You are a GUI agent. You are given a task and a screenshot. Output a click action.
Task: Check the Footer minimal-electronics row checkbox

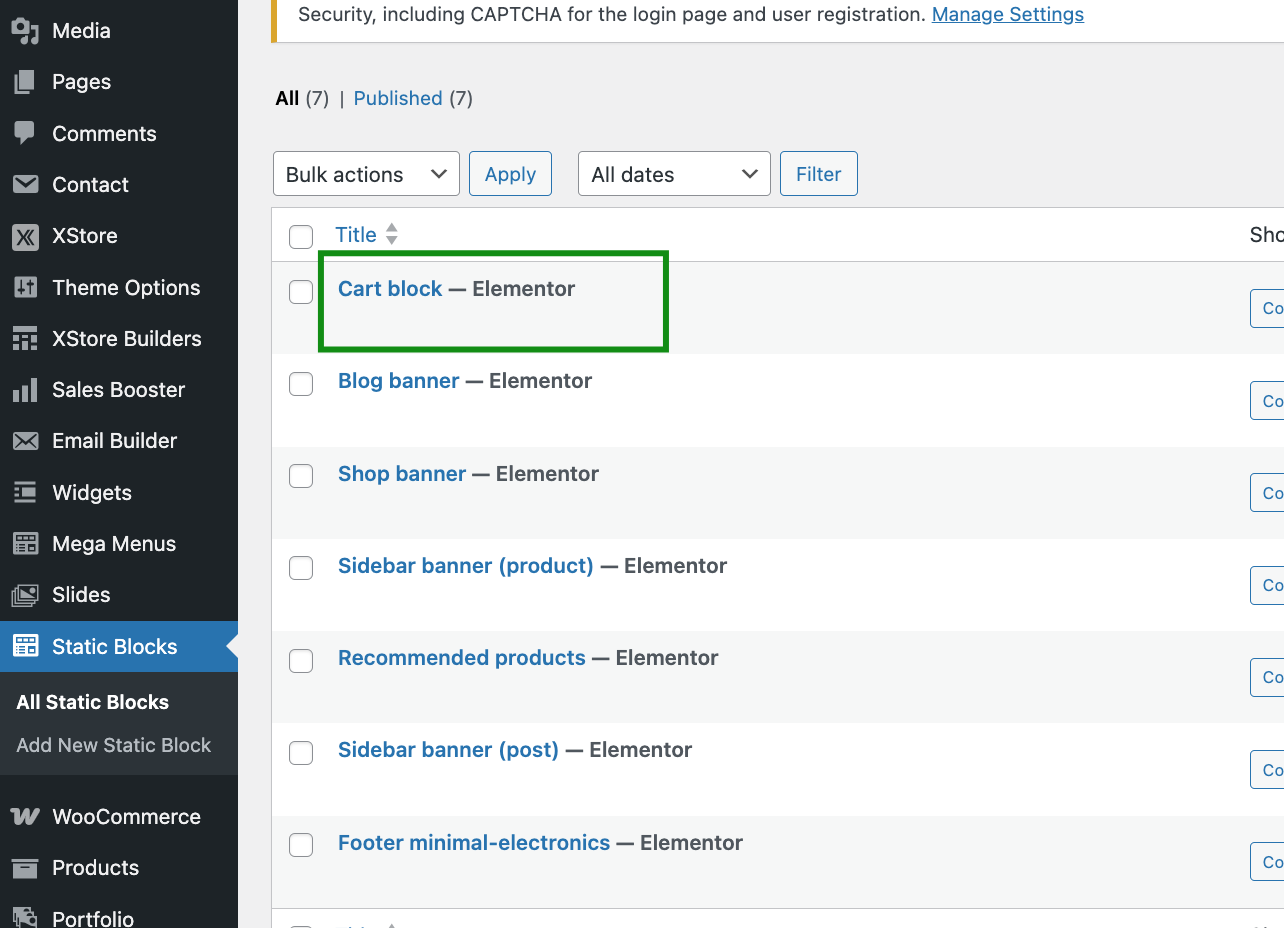coord(301,845)
